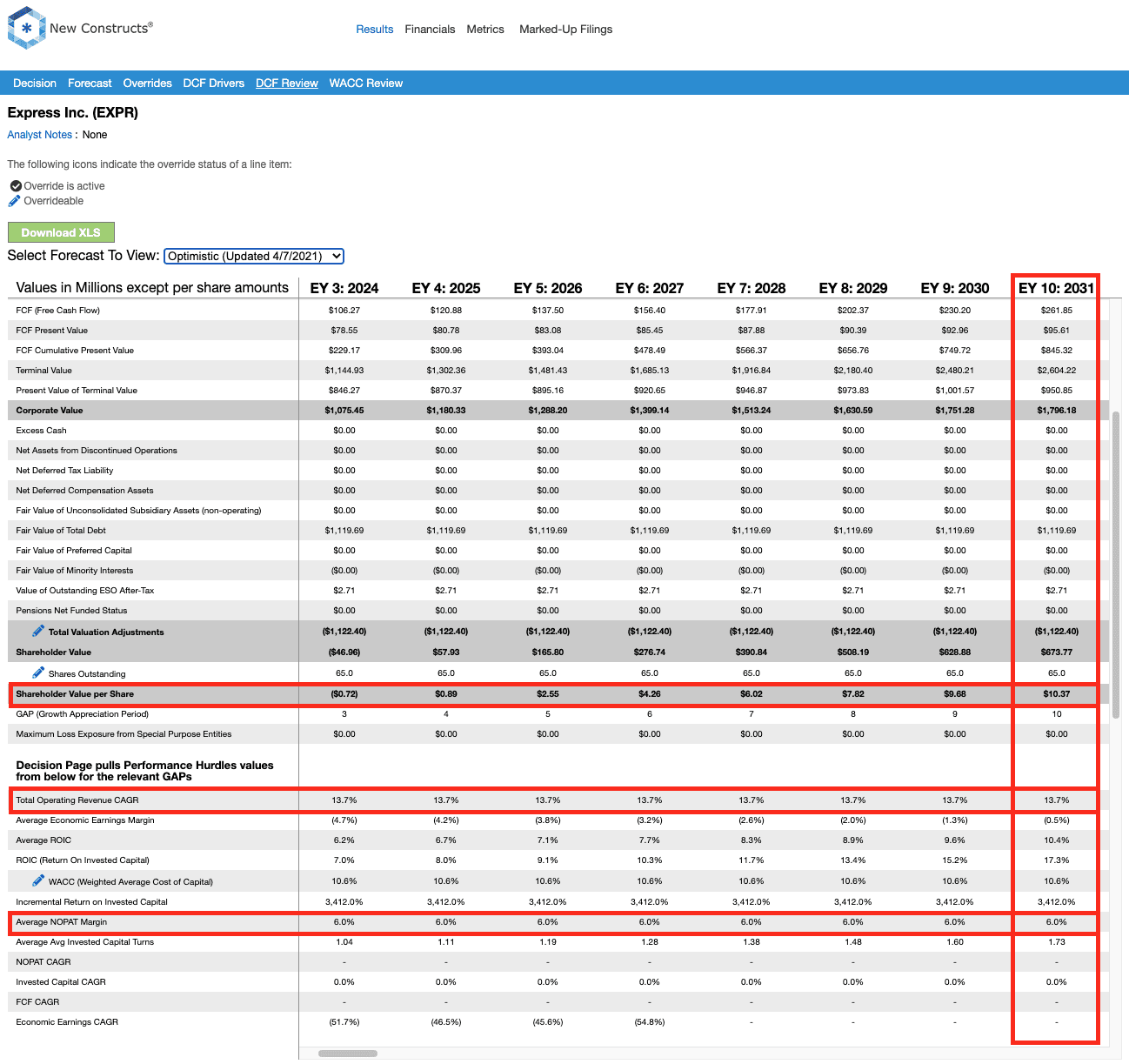Click the EY 9: 2030 column header
This screenshot has width=1129, height=1064.
955,288
